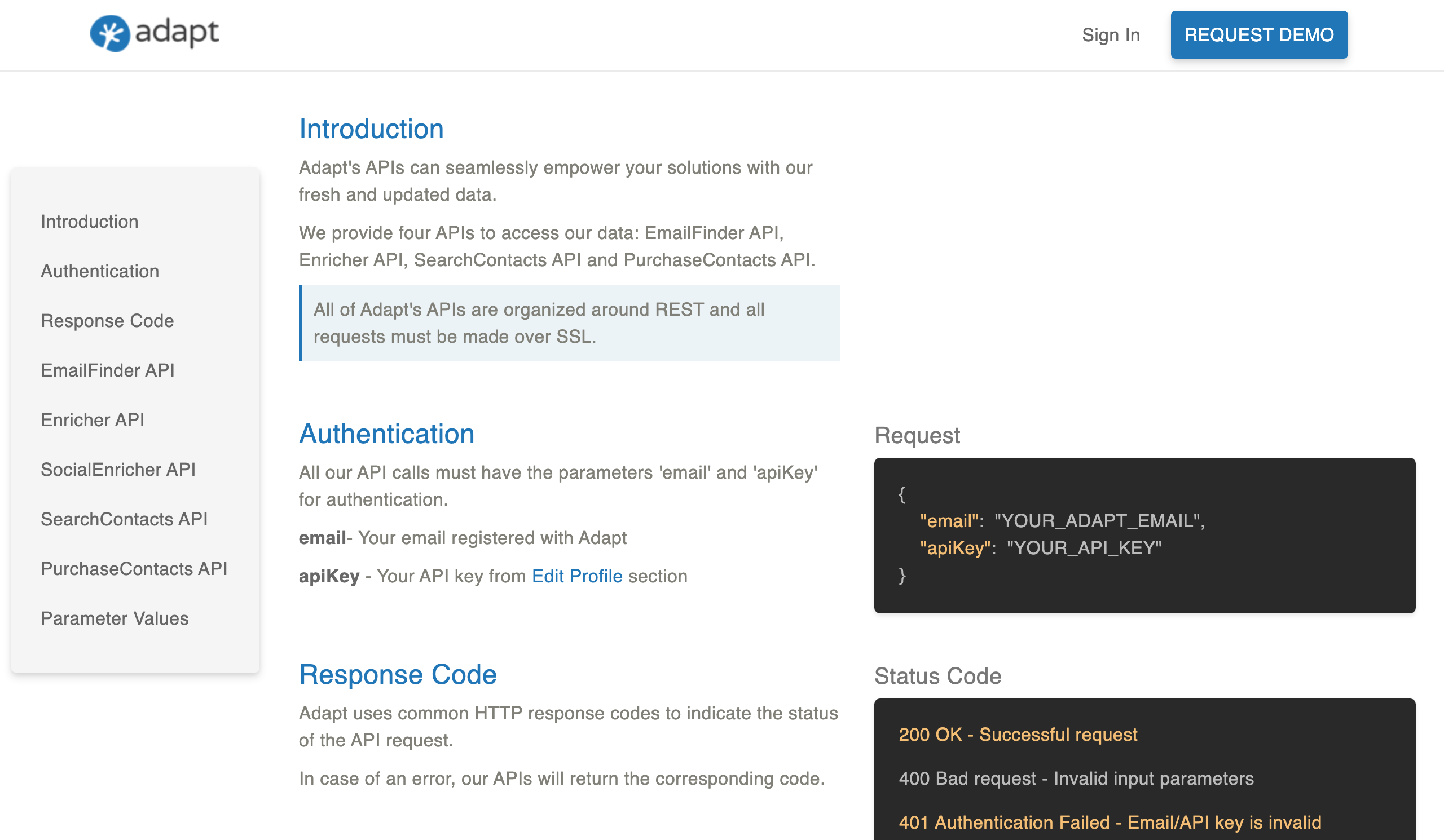Select Response Code in the sidebar
Image resolution: width=1444 pixels, height=840 pixels.
point(107,321)
